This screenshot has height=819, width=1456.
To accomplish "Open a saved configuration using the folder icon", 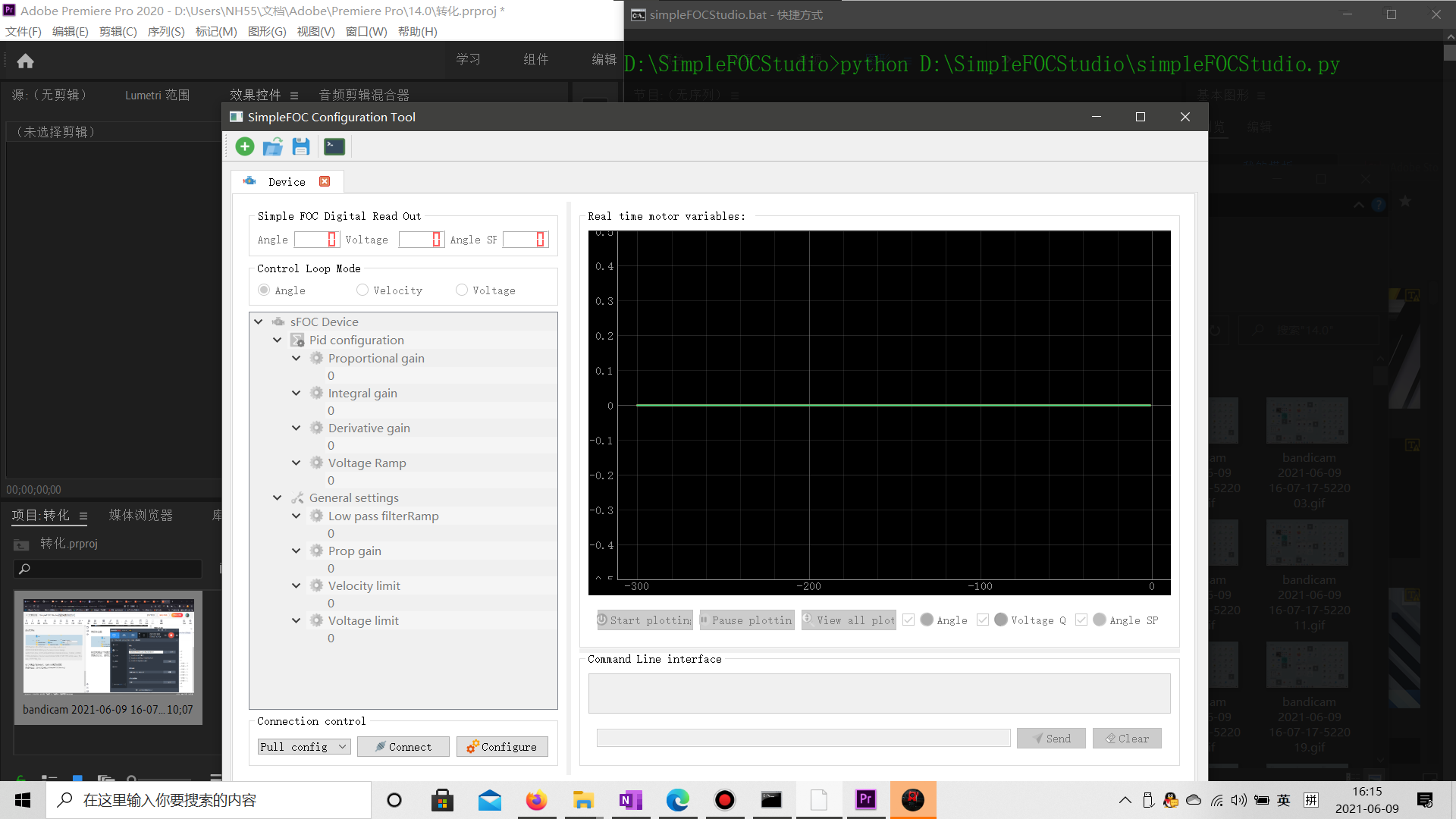I will [x=272, y=146].
